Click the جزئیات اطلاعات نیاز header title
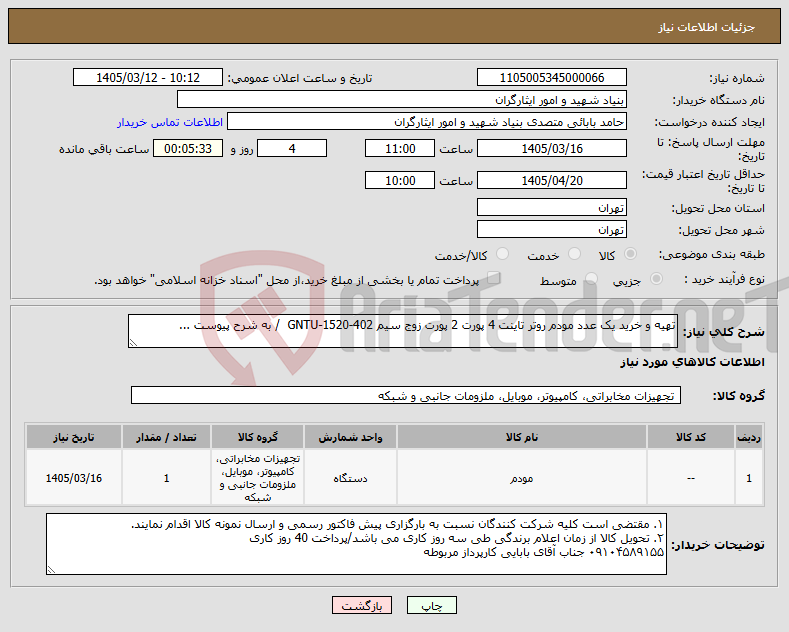The width and height of the screenshot is (789, 632). (706, 27)
